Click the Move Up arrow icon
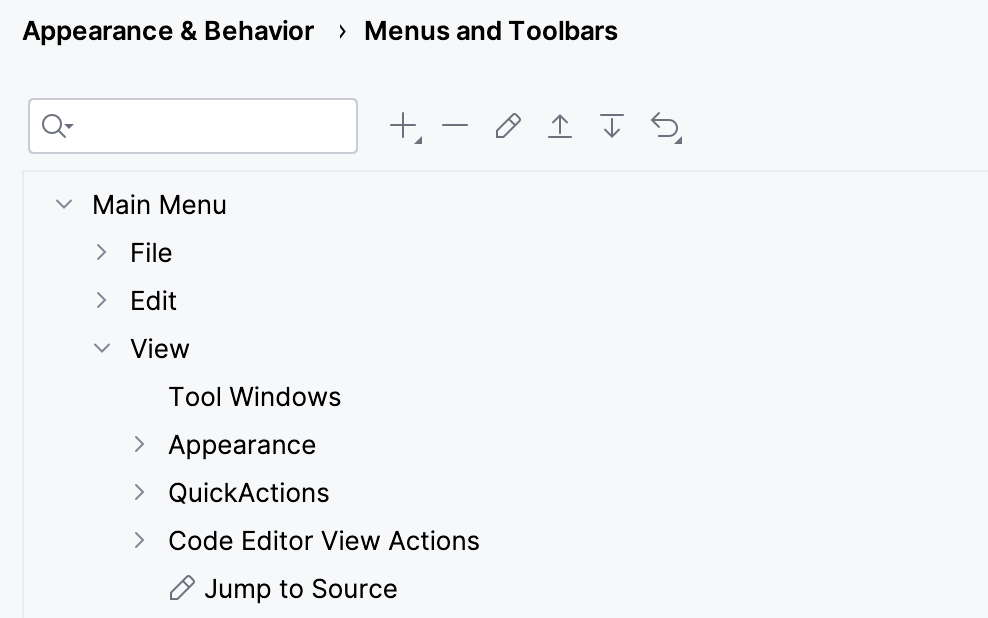 pos(559,125)
